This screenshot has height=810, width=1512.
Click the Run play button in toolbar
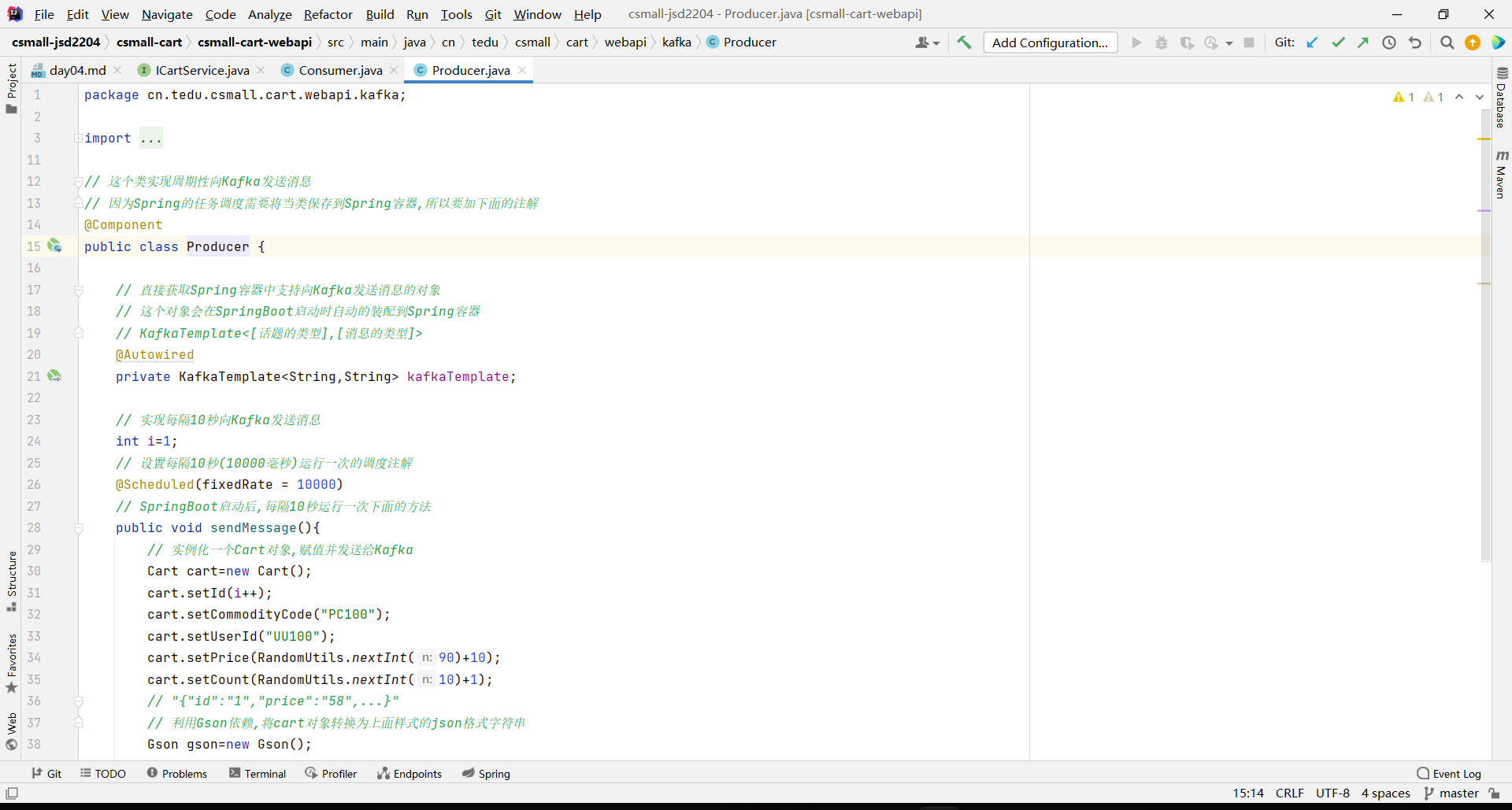[1136, 43]
